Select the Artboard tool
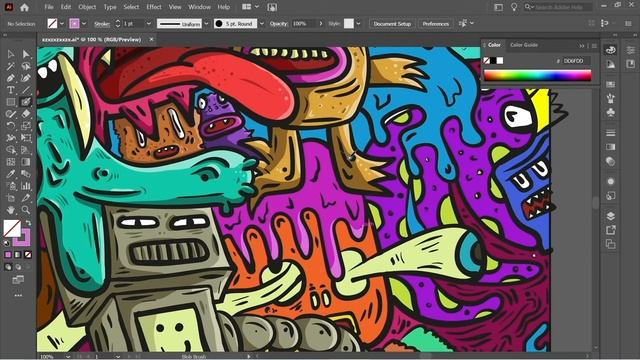This screenshot has width=640, height=360. tap(11, 198)
